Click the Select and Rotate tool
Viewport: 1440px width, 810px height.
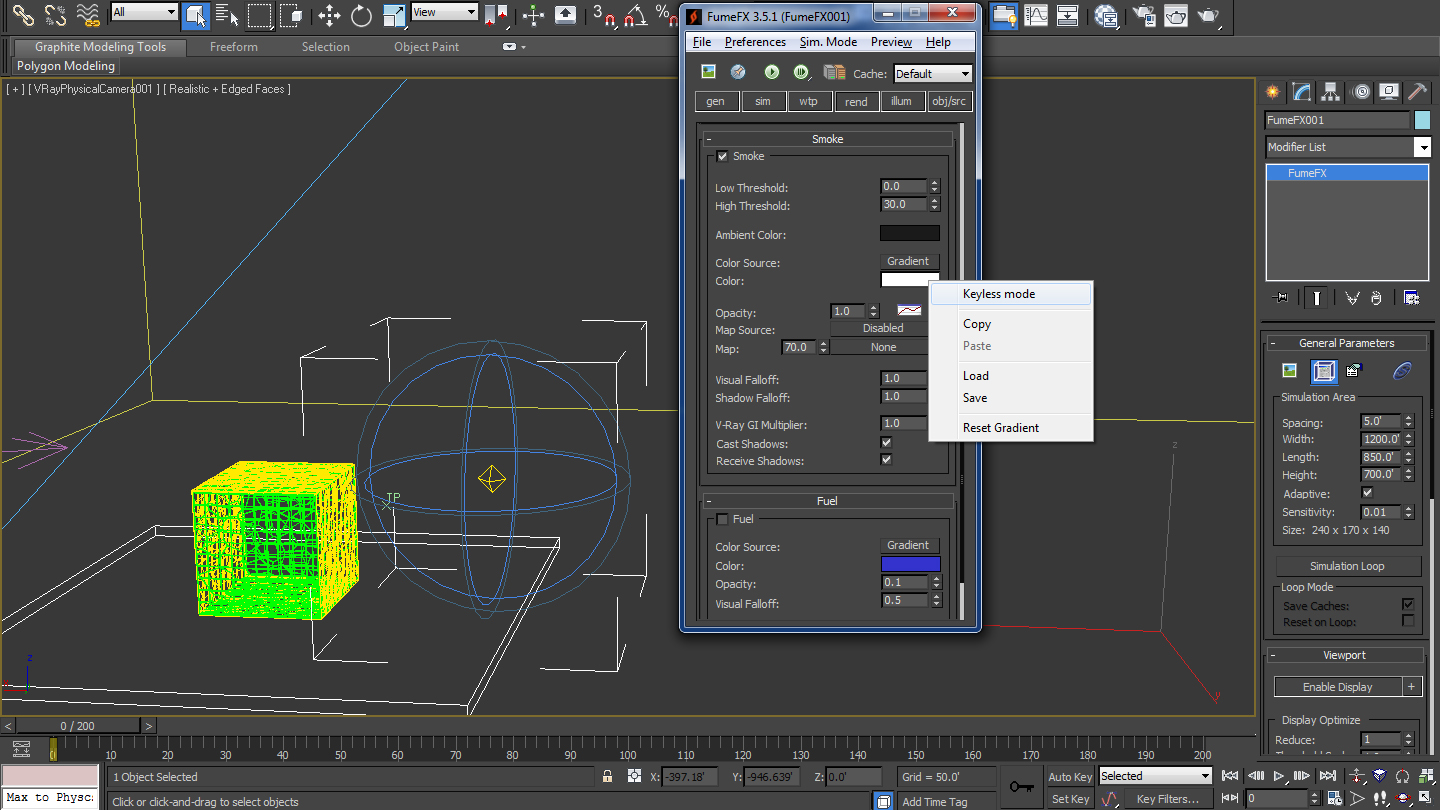point(361,15)
